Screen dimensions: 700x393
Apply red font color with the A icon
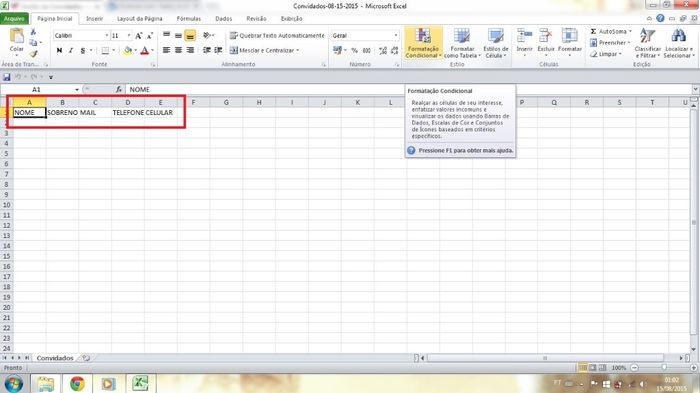tap(144, 50)
